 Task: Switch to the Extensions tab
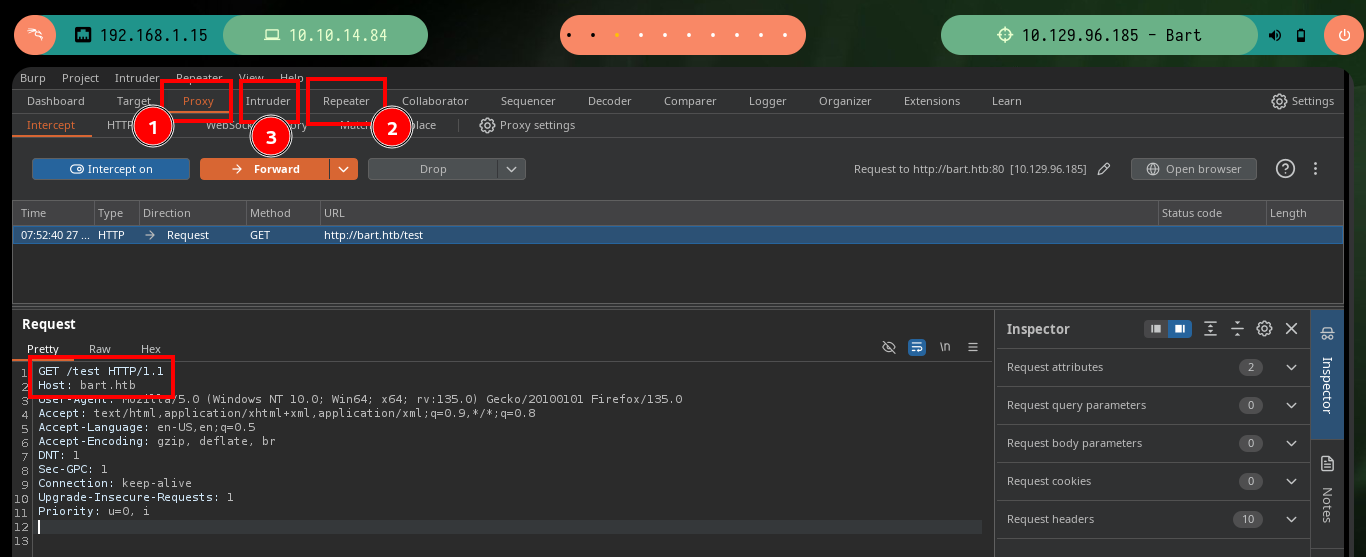pyautogui.click(x=932, y=101)
